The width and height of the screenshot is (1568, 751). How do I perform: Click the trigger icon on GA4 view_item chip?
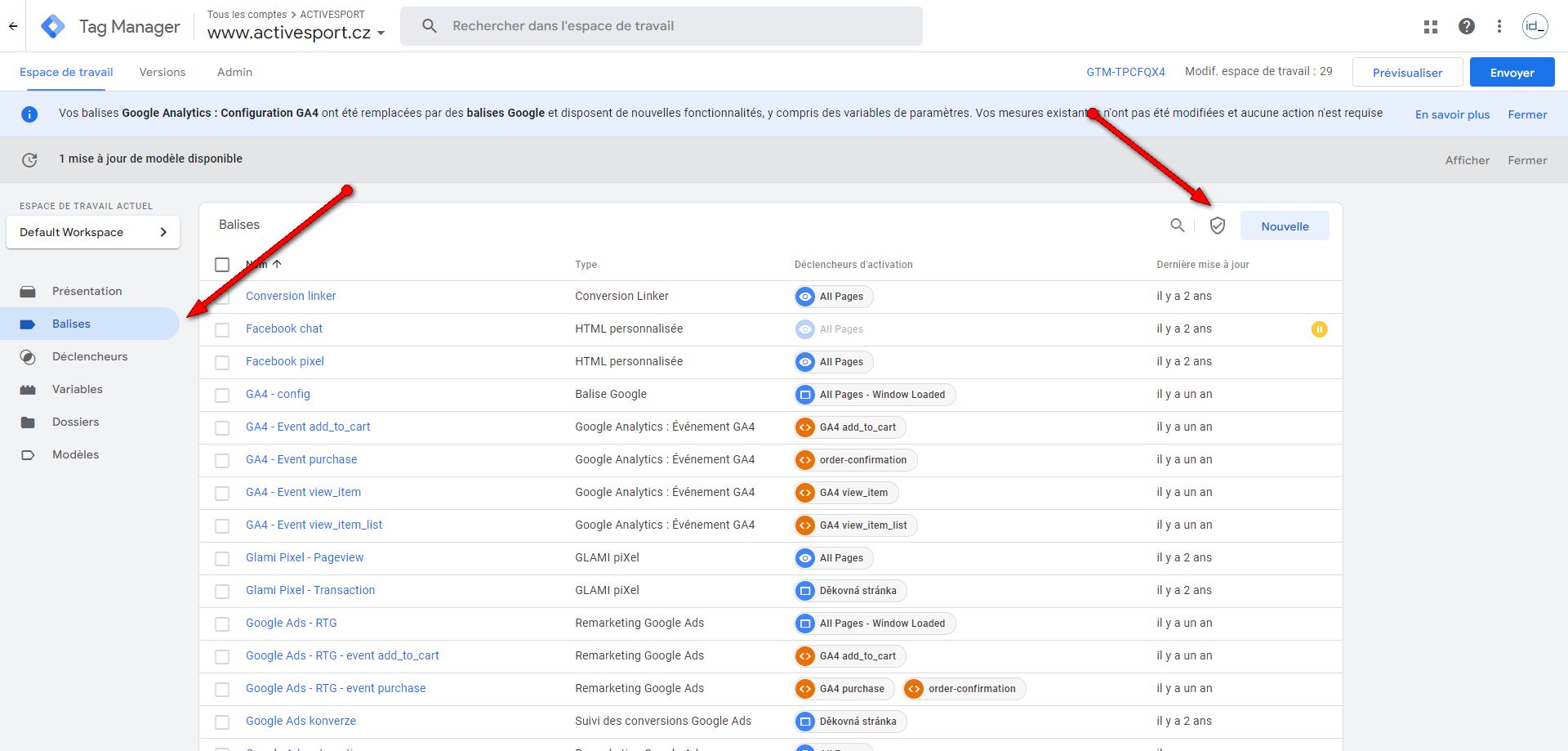click(x=805, y=493)
